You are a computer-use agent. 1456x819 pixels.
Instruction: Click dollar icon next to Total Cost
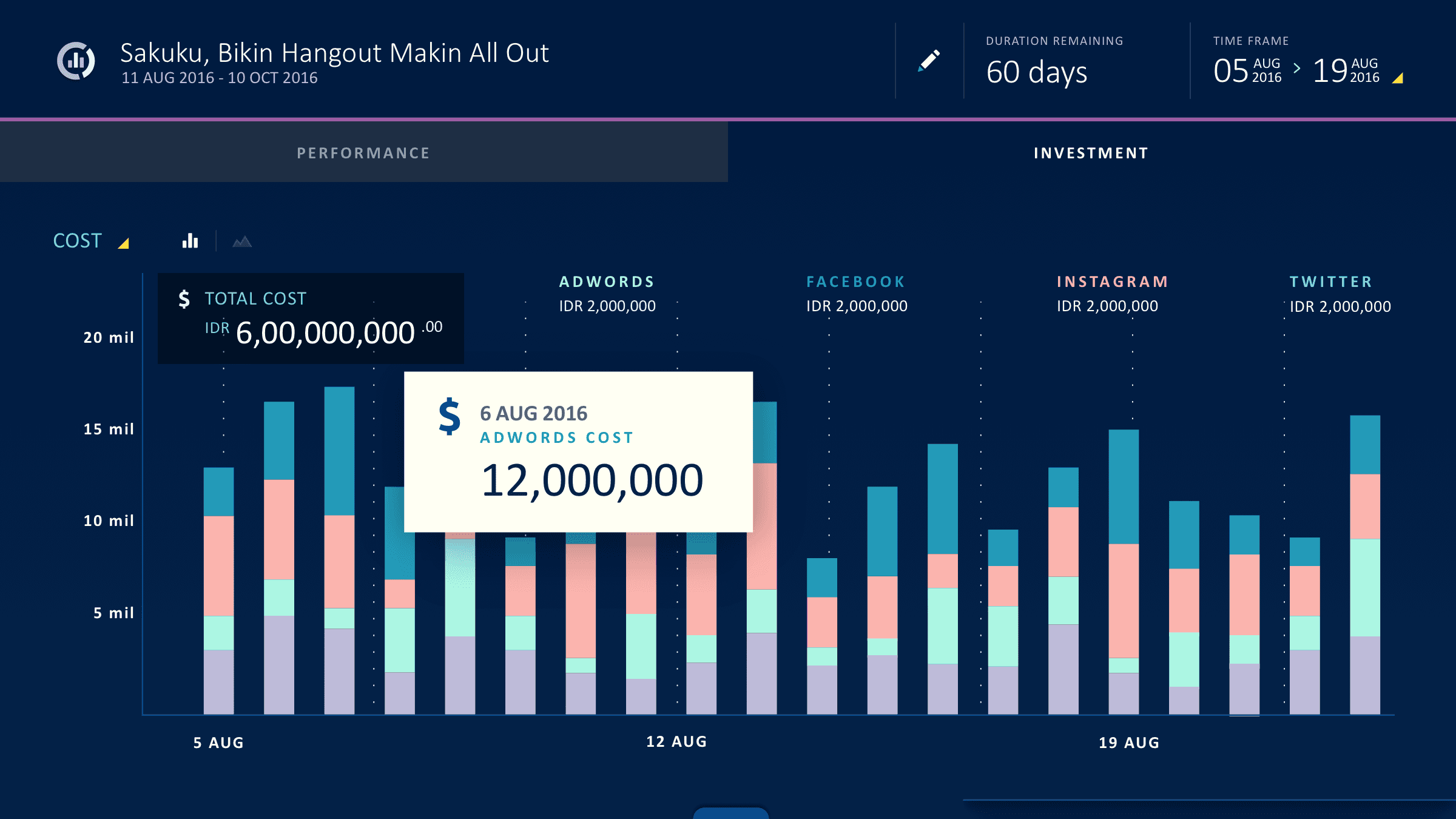[184, 299]
